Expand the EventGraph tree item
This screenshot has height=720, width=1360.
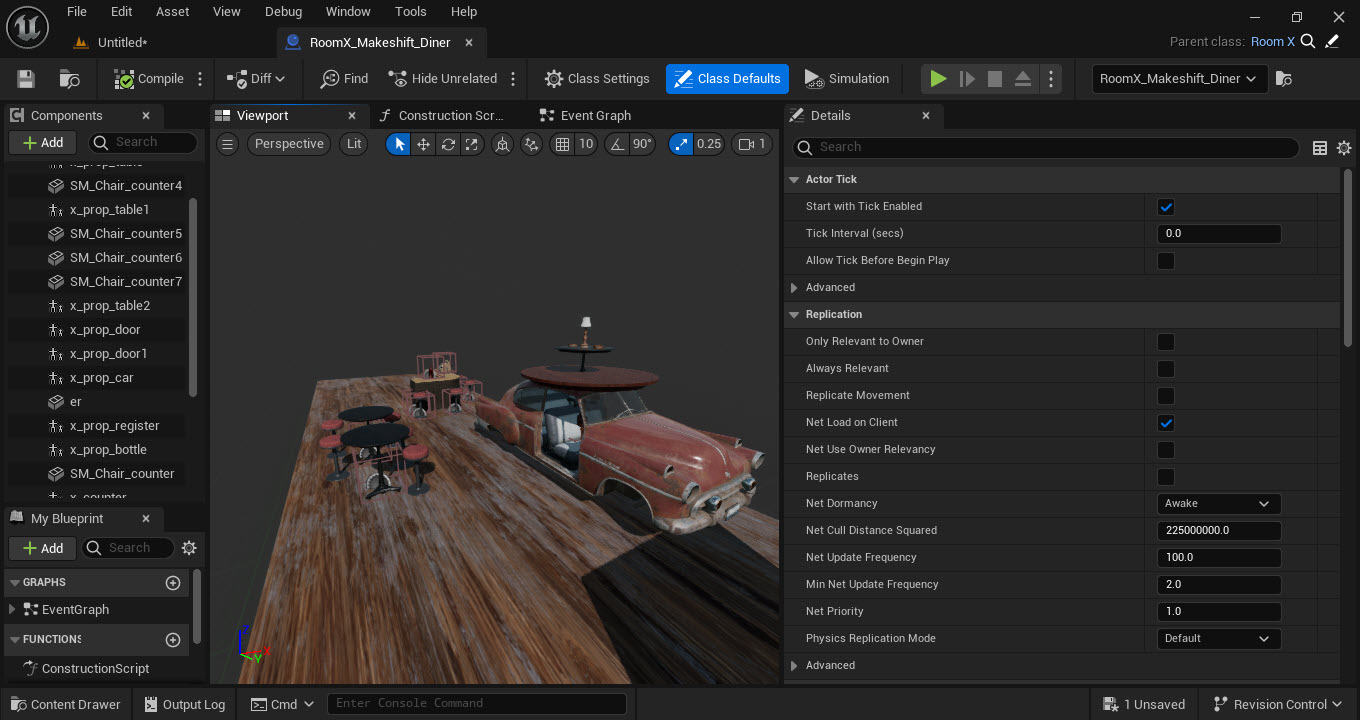(12, 609)
